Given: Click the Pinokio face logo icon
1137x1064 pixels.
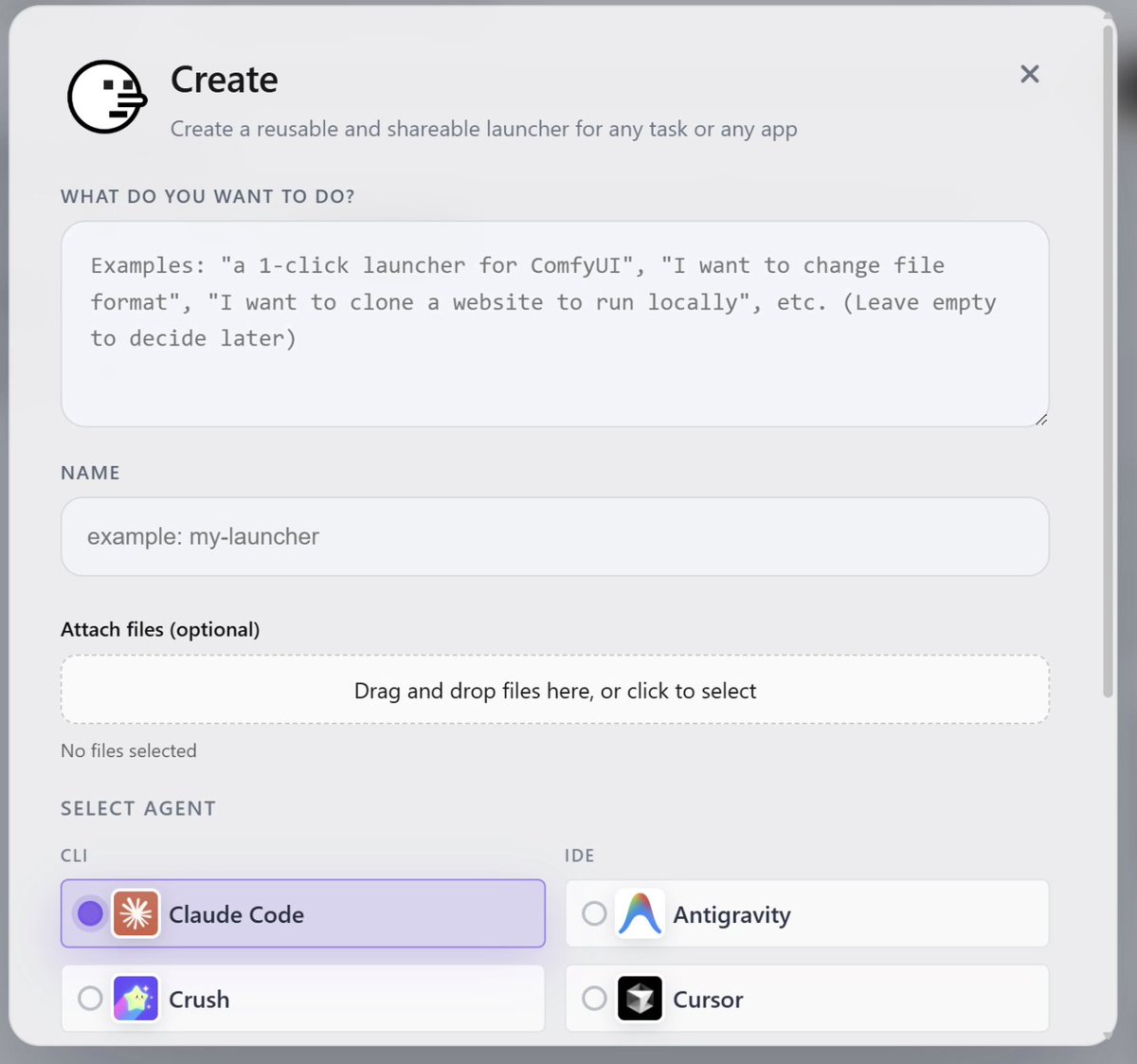Looking at the screenshot, I should click(x=107, y=97).
